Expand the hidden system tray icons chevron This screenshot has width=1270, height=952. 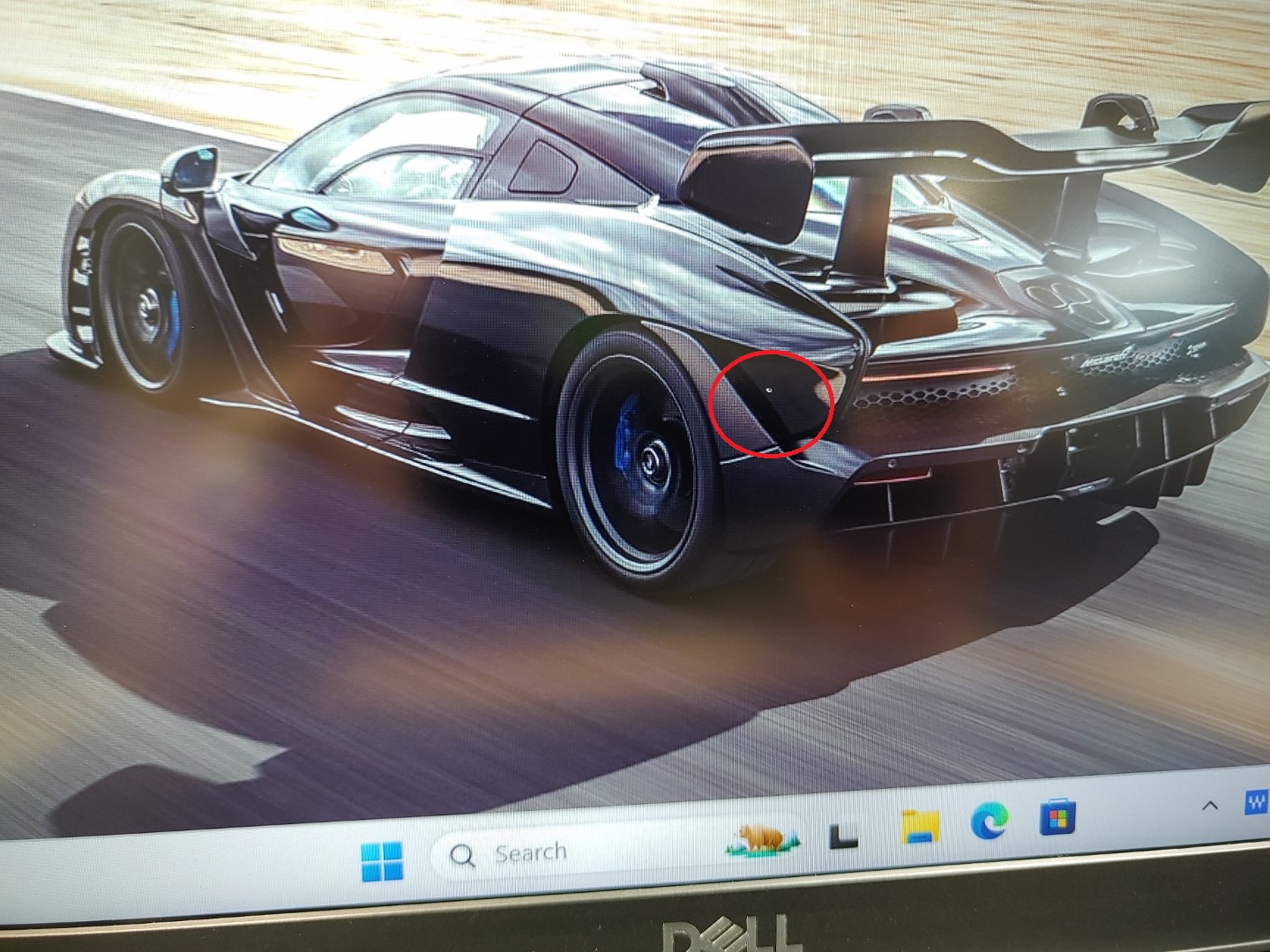pyautogui.click(x=1209, y=805)
